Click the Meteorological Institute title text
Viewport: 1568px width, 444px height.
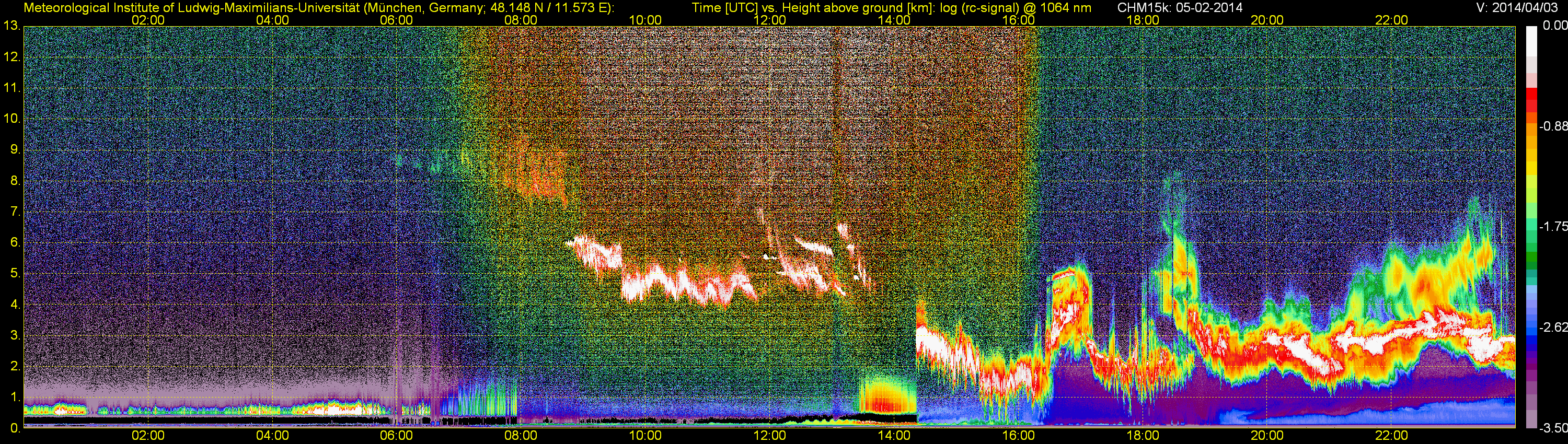[x=319, y=7]
